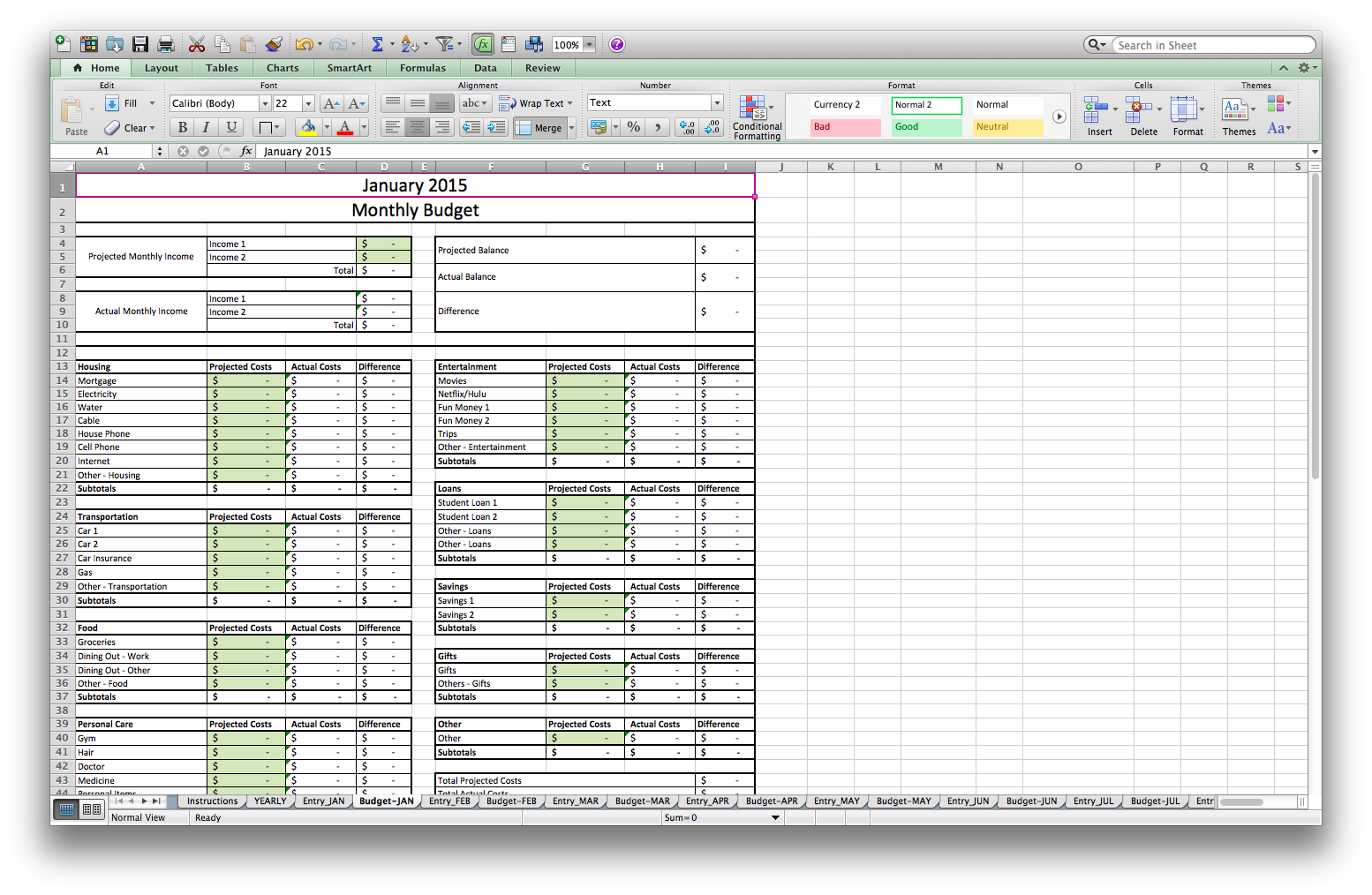1372x895 pixels.
Task: Apply comma style format
Action: [658, 127]
